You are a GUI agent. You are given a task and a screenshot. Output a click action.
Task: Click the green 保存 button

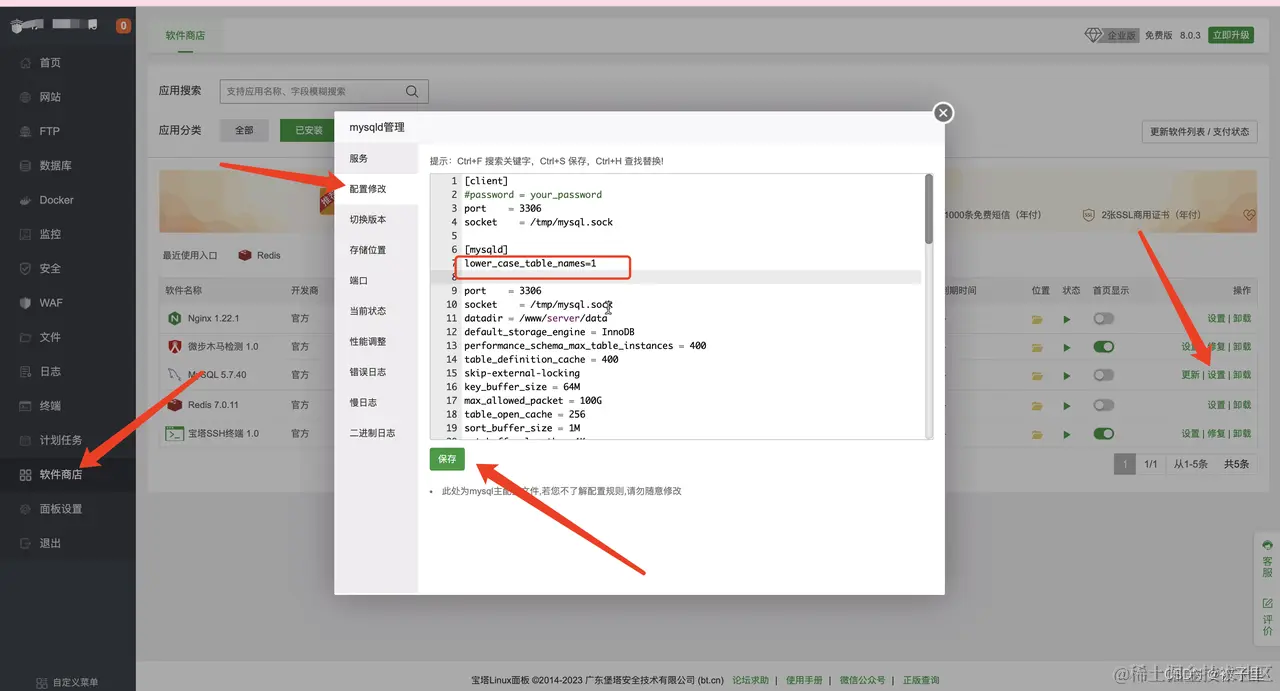pyautogui.click(x=447, y=459)
